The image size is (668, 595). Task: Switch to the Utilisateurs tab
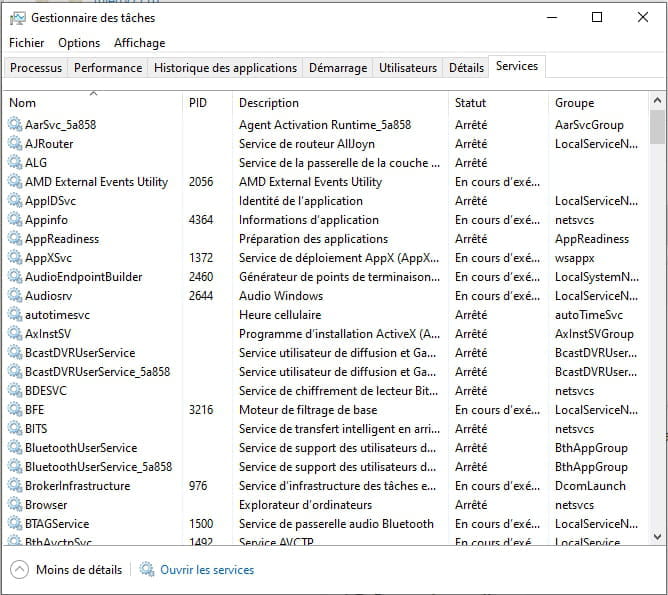(408, 68)
